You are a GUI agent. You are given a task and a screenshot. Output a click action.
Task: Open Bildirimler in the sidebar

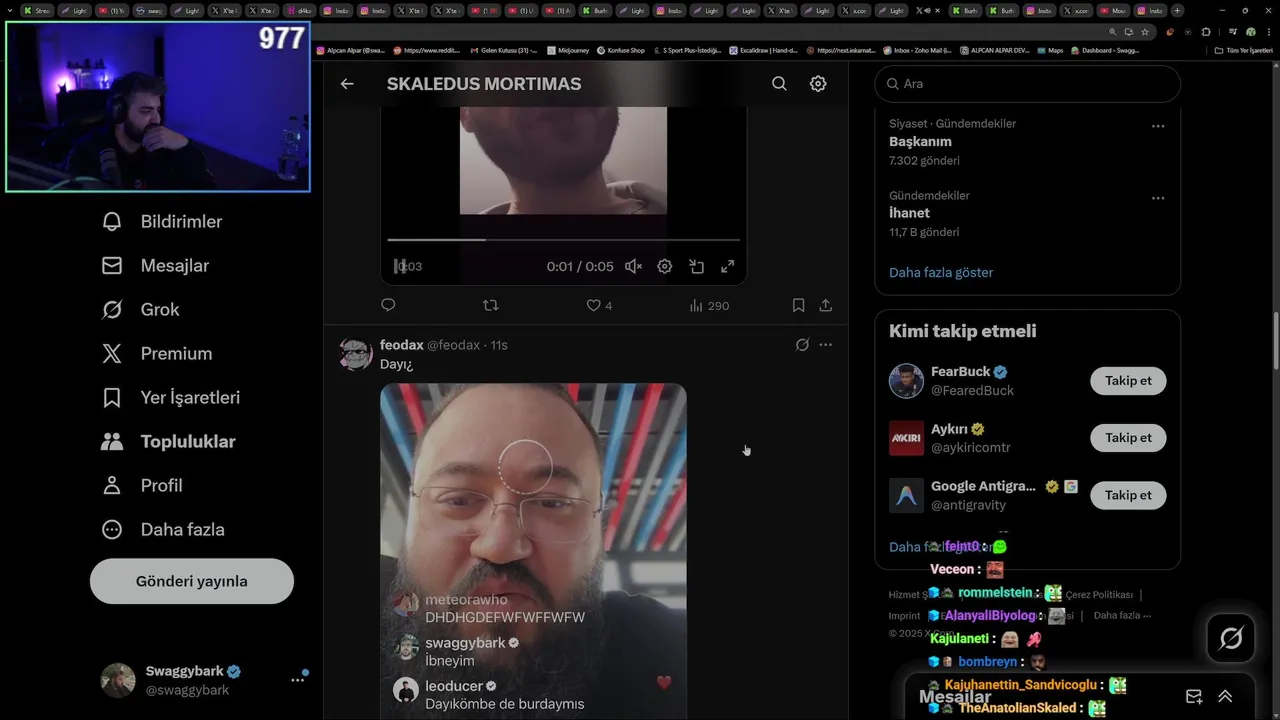(x=162, y=221)
